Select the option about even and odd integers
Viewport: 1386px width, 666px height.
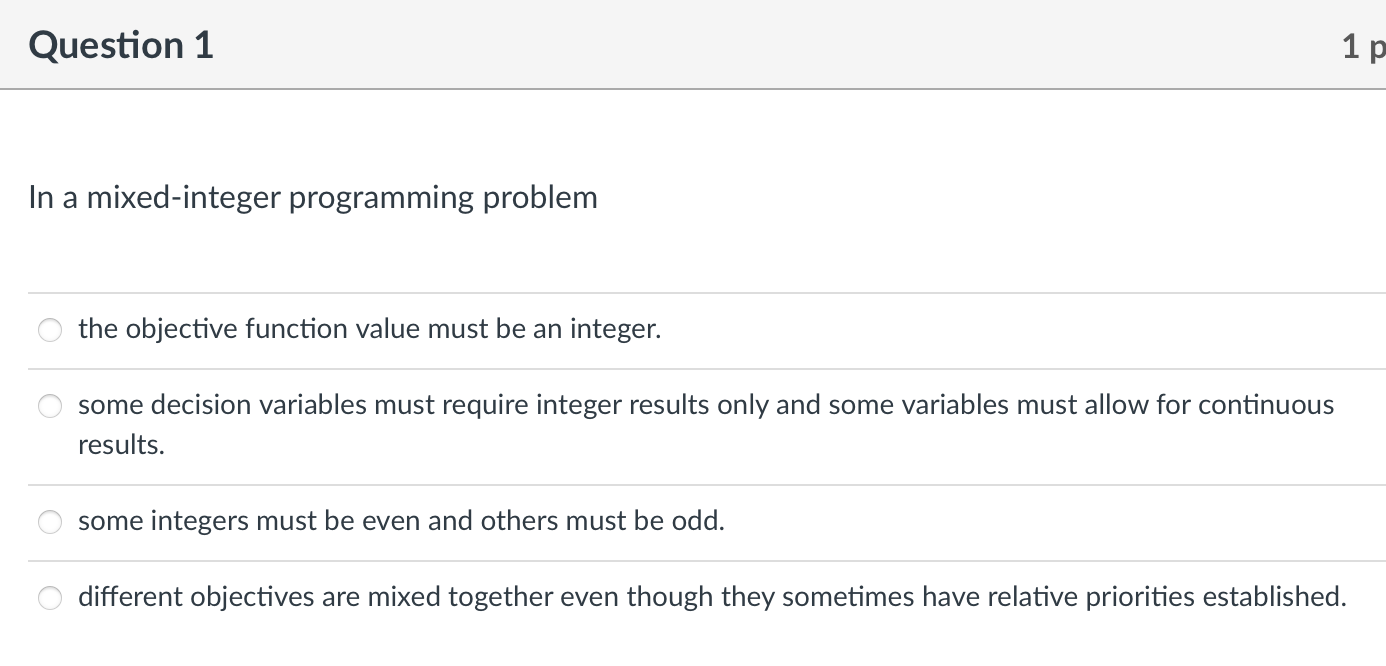50,521
